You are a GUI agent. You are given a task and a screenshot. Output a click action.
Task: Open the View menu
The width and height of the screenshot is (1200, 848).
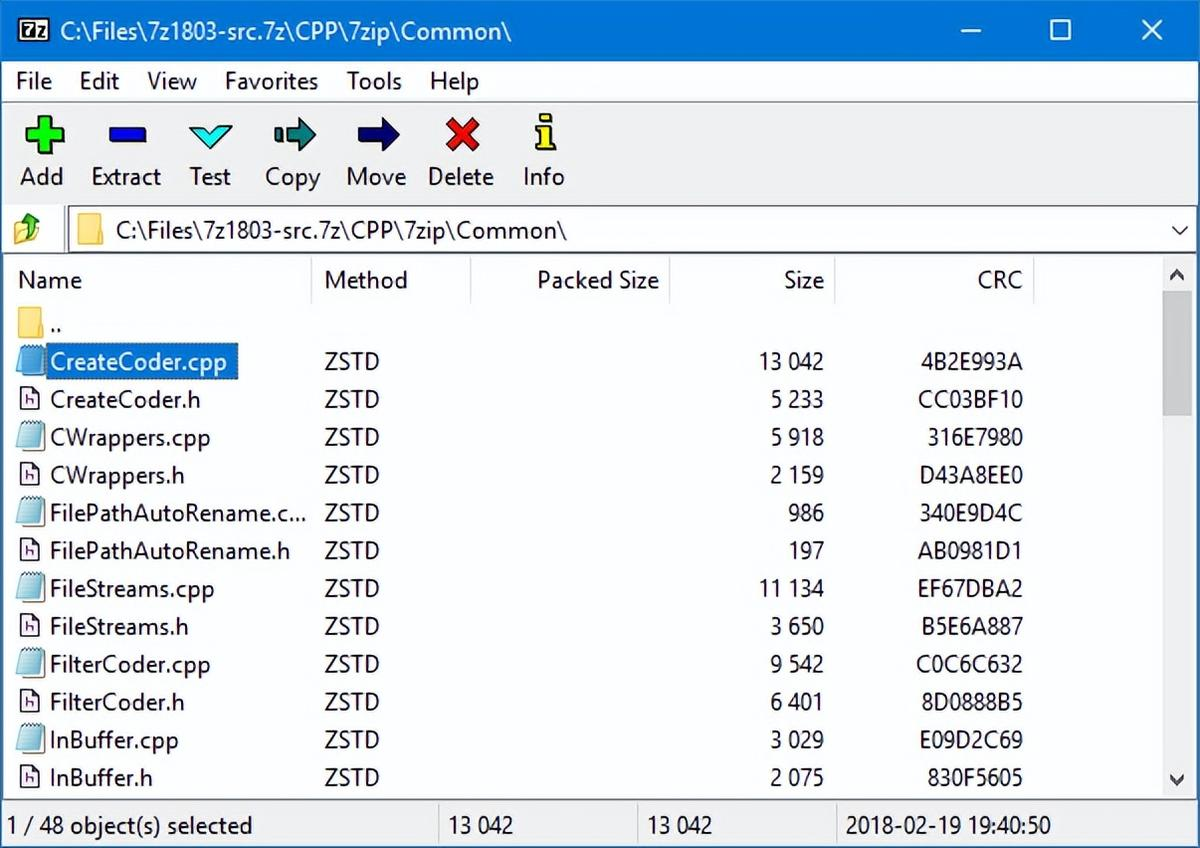pos(172,81)
